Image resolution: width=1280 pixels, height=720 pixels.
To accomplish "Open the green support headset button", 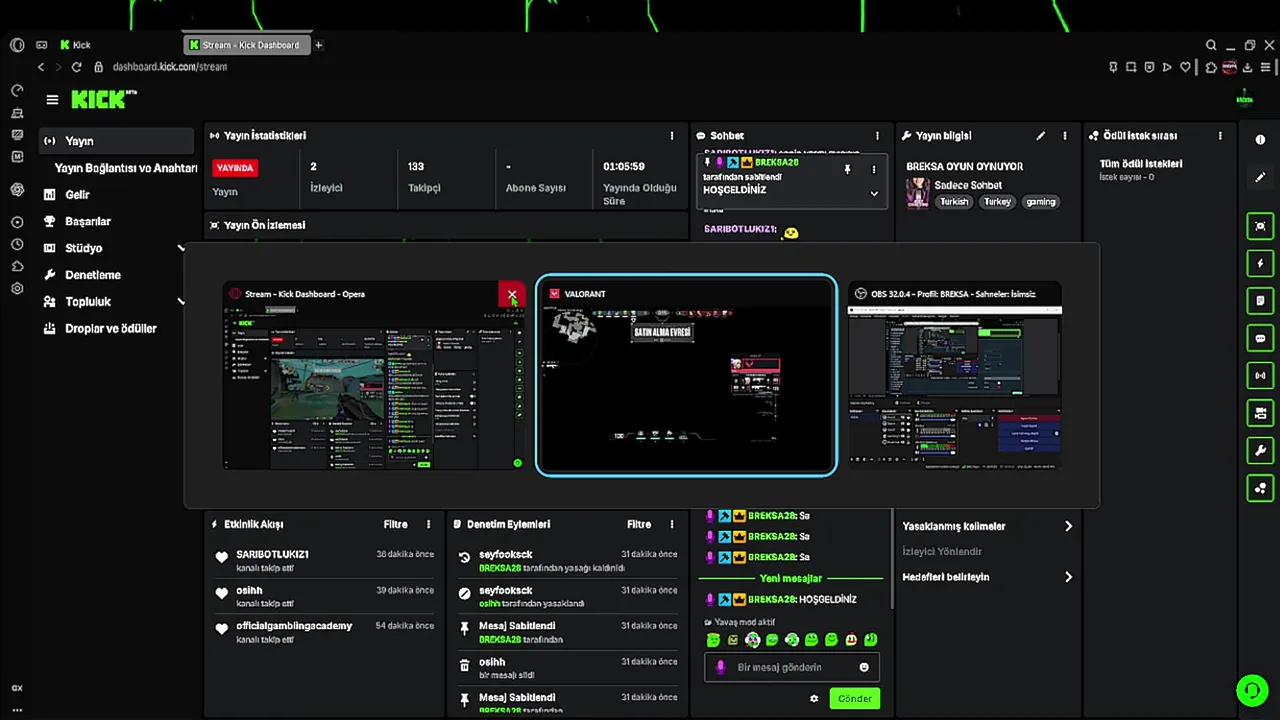I will point(1251,691).
